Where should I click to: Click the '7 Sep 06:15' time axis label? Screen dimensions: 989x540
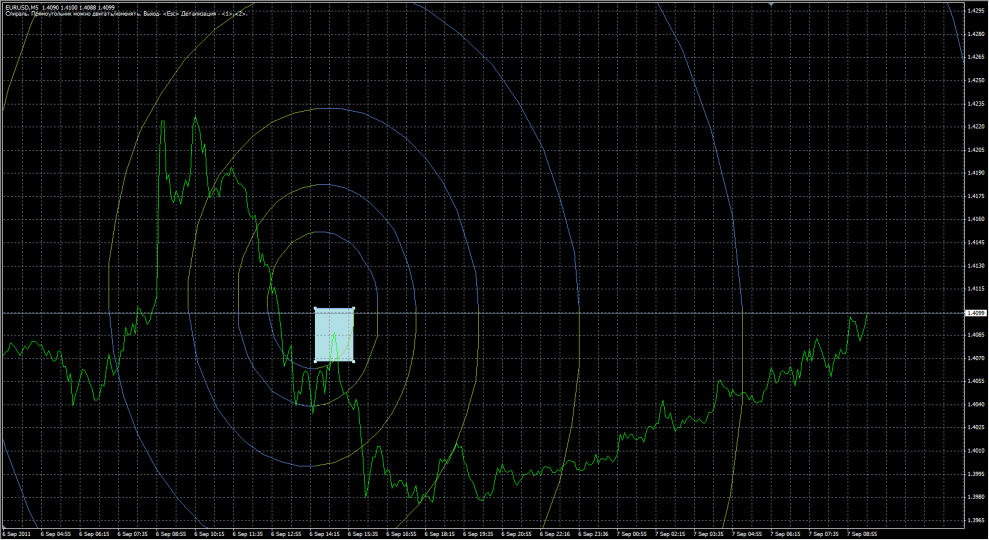(787, 534)
